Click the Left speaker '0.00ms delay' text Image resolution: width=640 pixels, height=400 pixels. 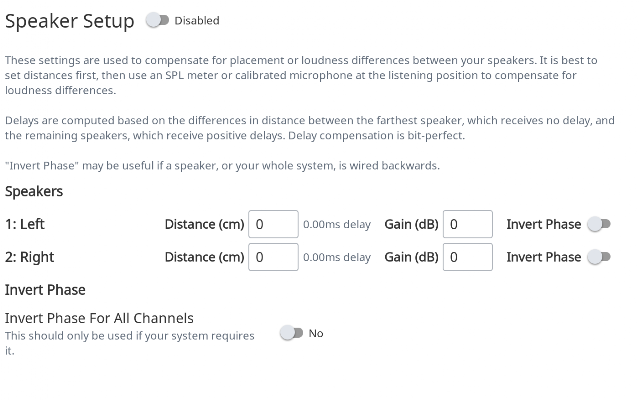point(337,224)
